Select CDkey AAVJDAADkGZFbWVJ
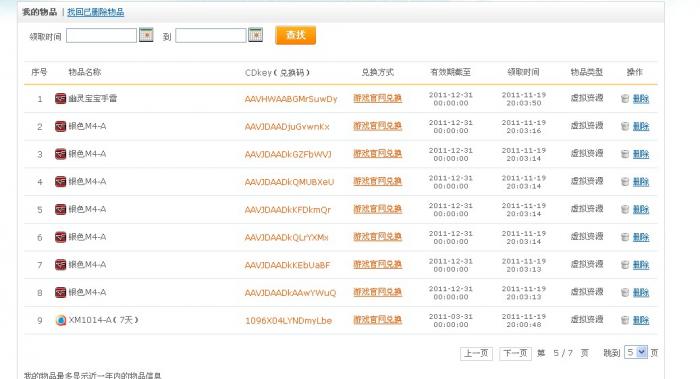 pyautogui.click(x=288, y=154)
